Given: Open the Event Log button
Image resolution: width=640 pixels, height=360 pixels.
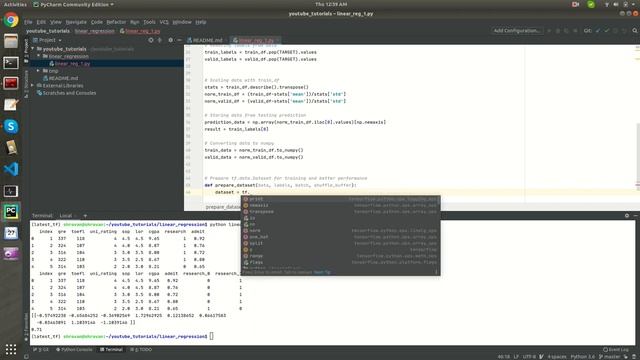Looking at the screenshot, I should [616, 350].
